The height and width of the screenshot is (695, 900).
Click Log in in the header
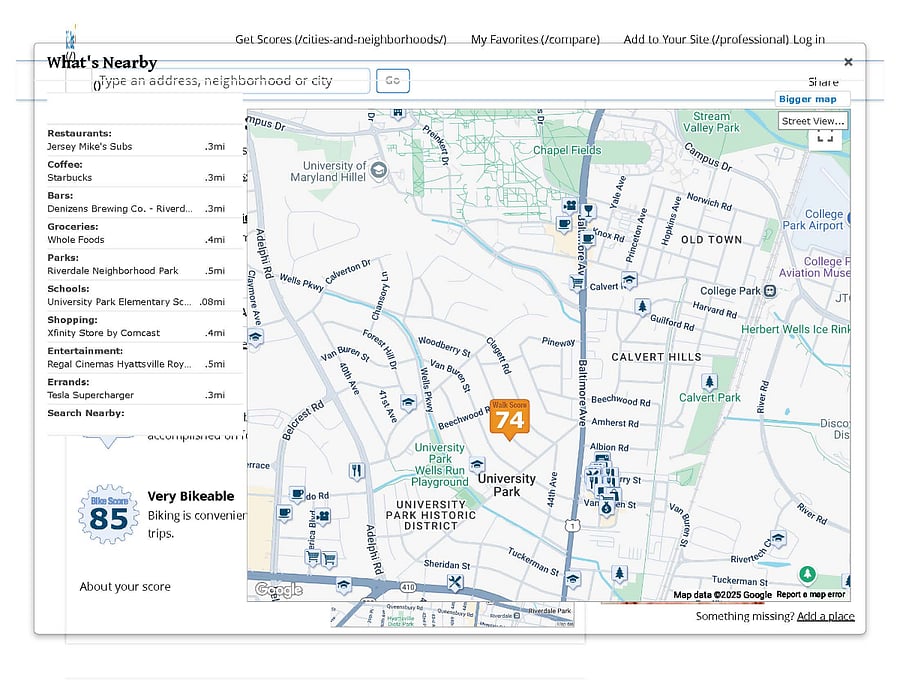[809, 40]
